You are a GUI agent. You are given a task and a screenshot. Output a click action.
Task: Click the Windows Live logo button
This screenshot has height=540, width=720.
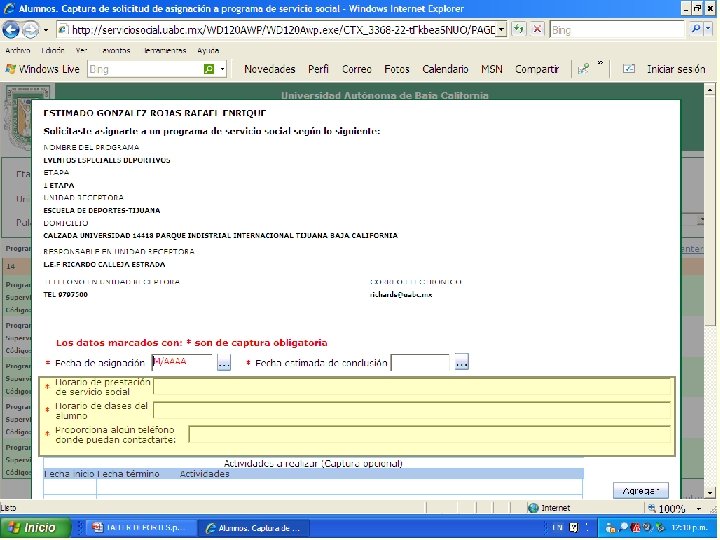pyautogui.click(x=42, y=69)
